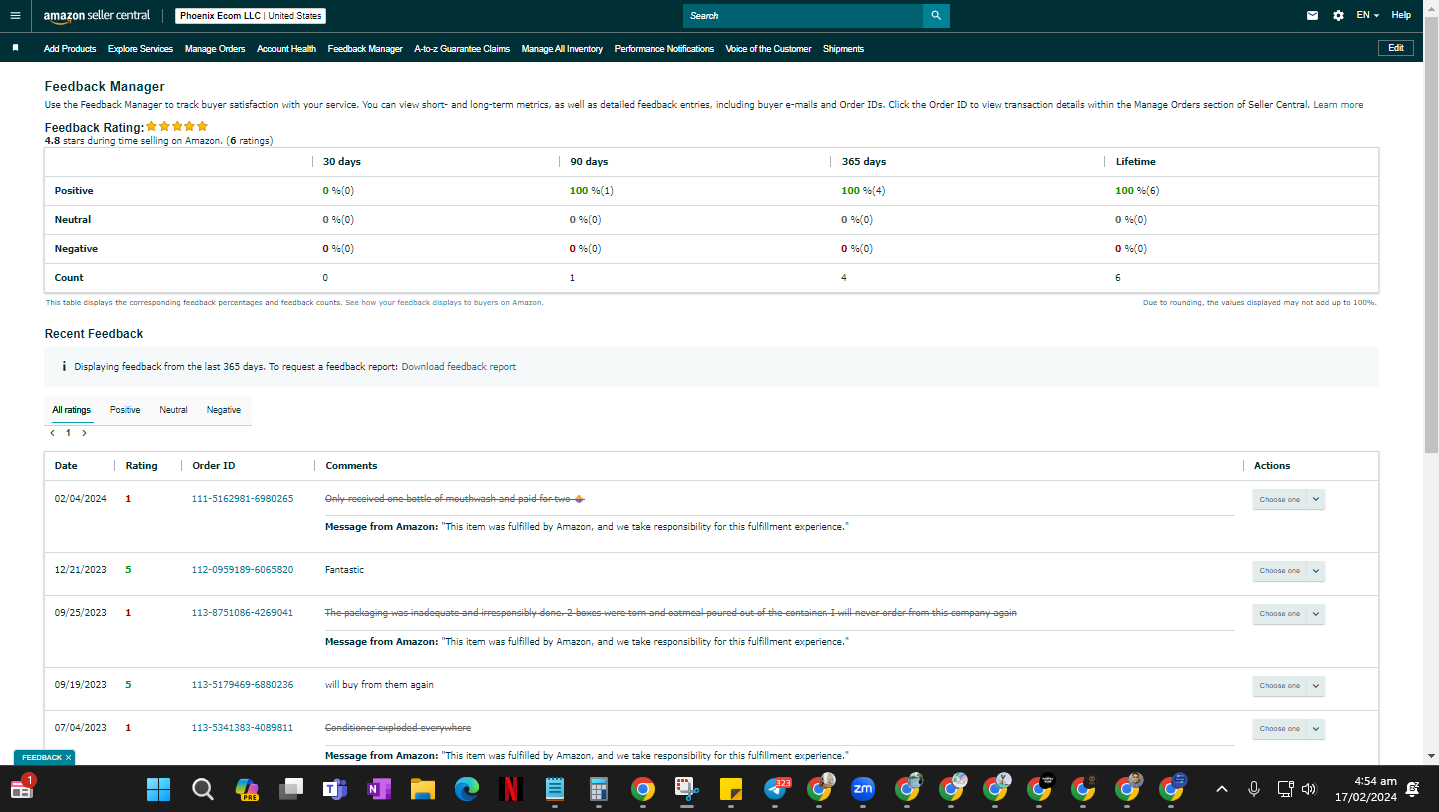Open Telegram from taskbar
Screen dimensions: 1439x812
(x=776, y=788)
